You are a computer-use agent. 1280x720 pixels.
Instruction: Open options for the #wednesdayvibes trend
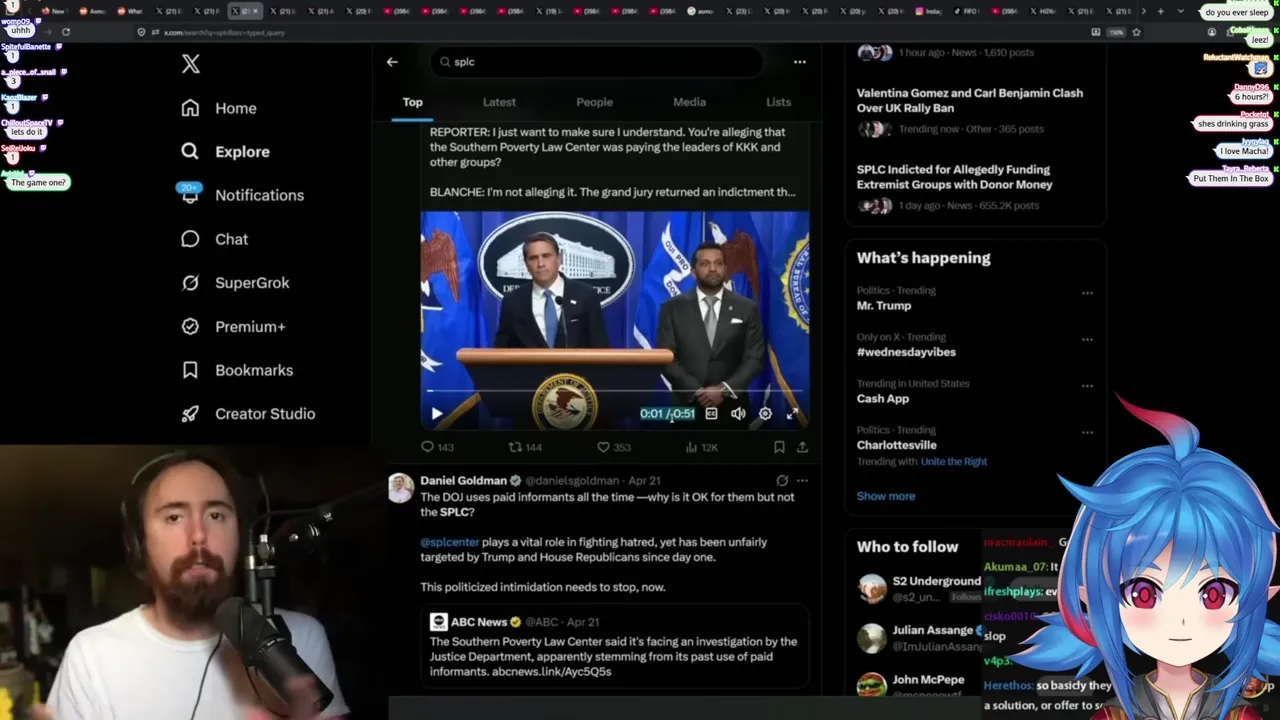1087,340
